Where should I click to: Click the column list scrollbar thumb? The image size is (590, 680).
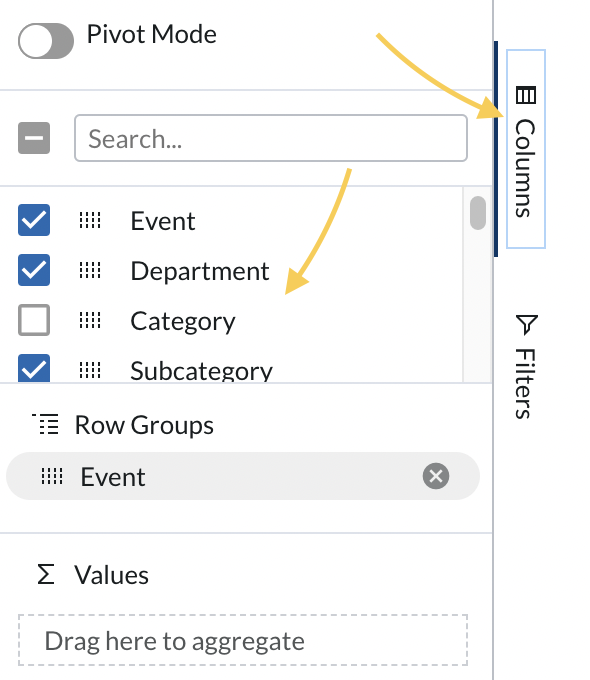click(x=478, y=212)
